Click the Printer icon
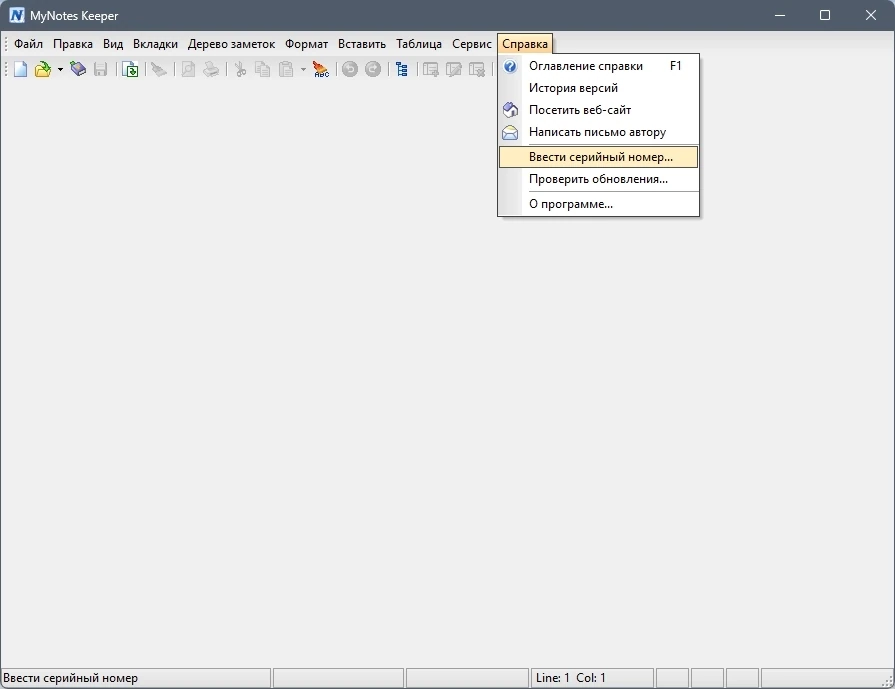This screenshot has width=895, height=689. point(211,70)
